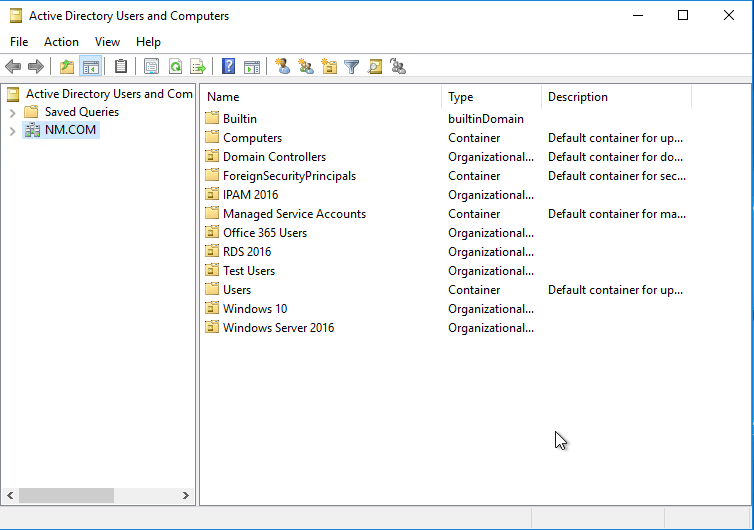Select Domain Controllers name text

[274, 156]
